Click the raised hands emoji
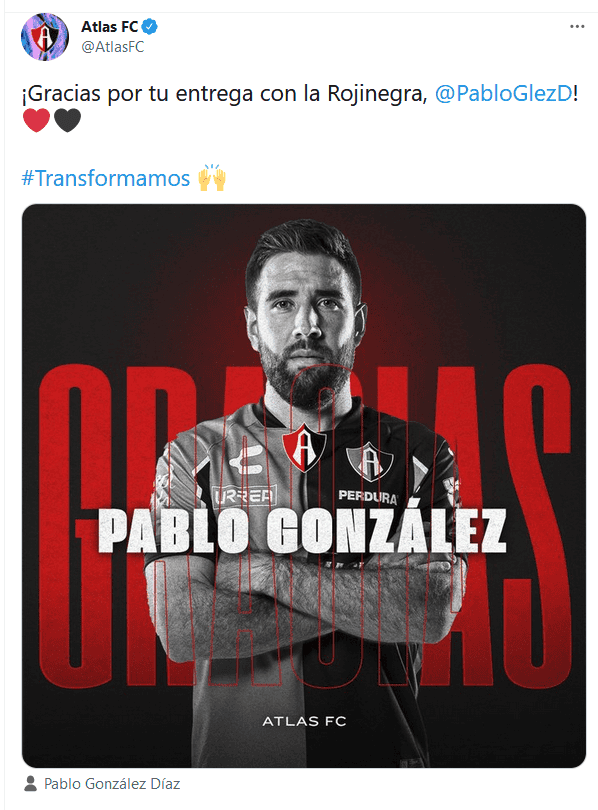 click(212, 178)
